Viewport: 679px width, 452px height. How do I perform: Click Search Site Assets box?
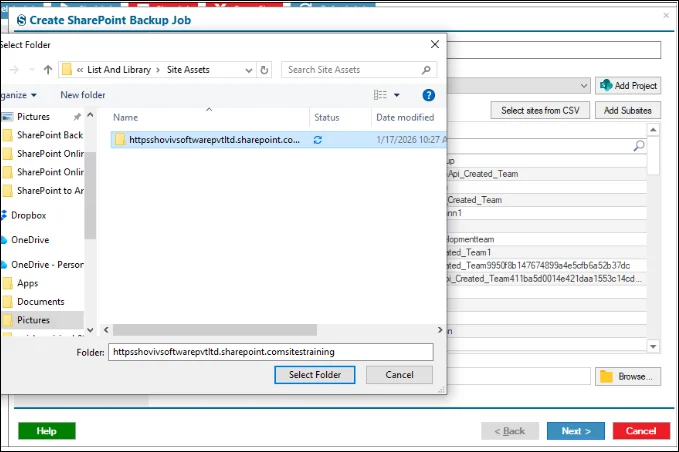point(359,70)
